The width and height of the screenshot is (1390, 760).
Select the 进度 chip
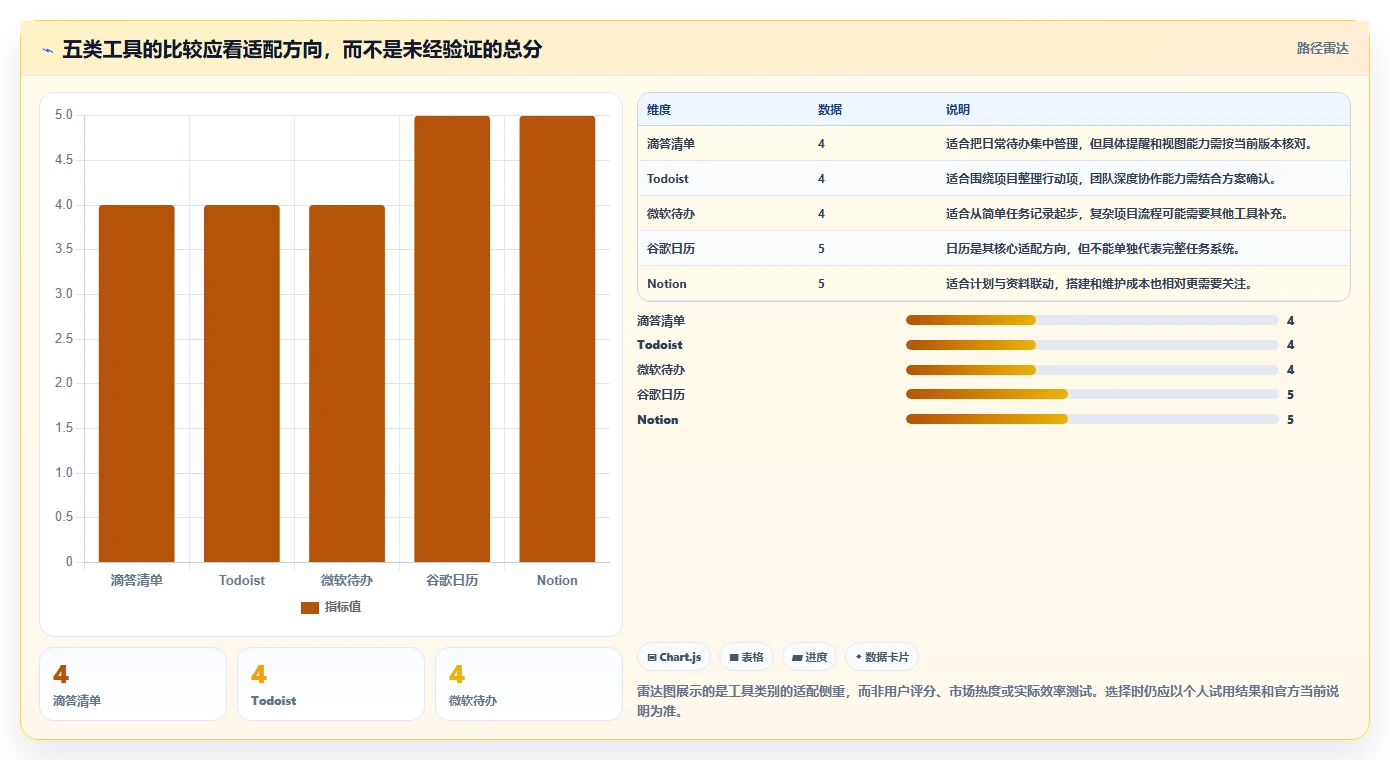pos(809,657)
